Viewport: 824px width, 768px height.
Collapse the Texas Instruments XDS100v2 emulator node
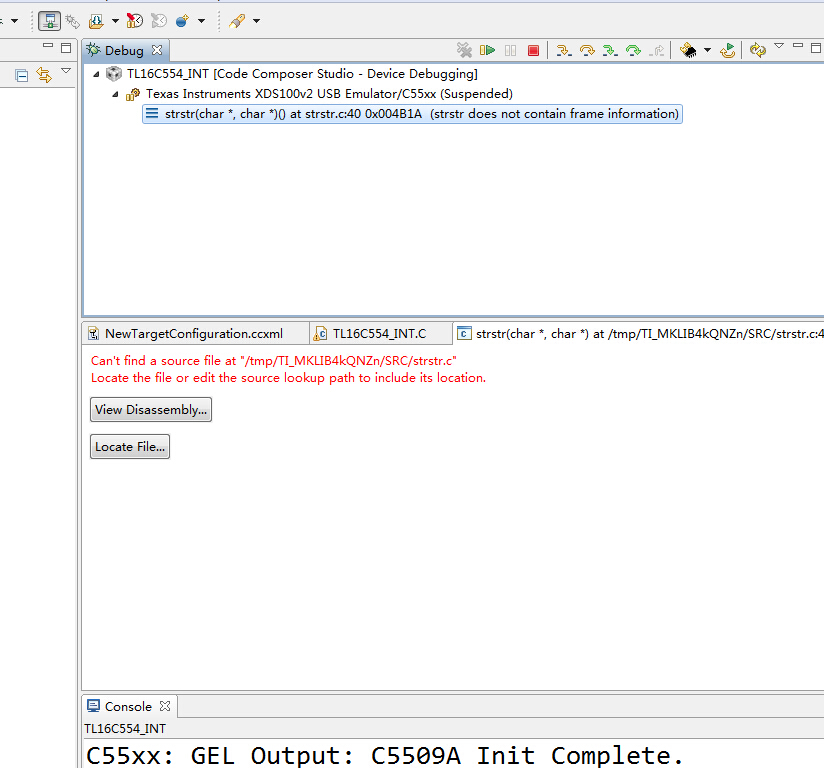115,94
